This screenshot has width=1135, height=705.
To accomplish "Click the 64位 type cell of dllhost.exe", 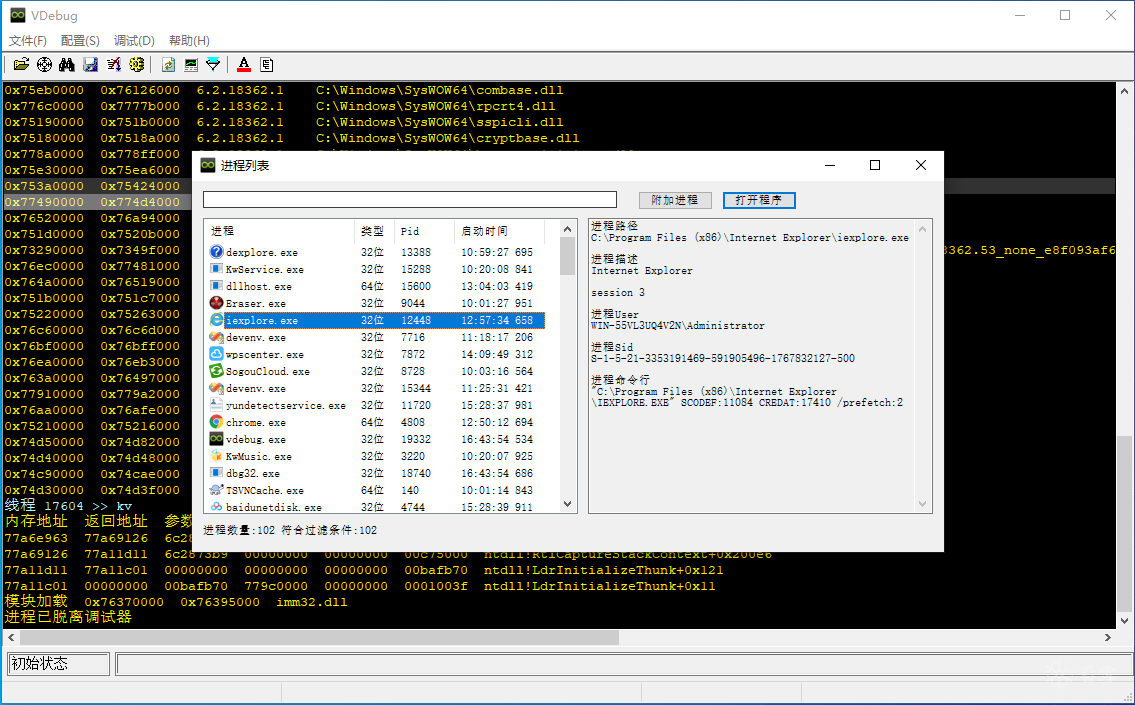I will coord(372,287).
